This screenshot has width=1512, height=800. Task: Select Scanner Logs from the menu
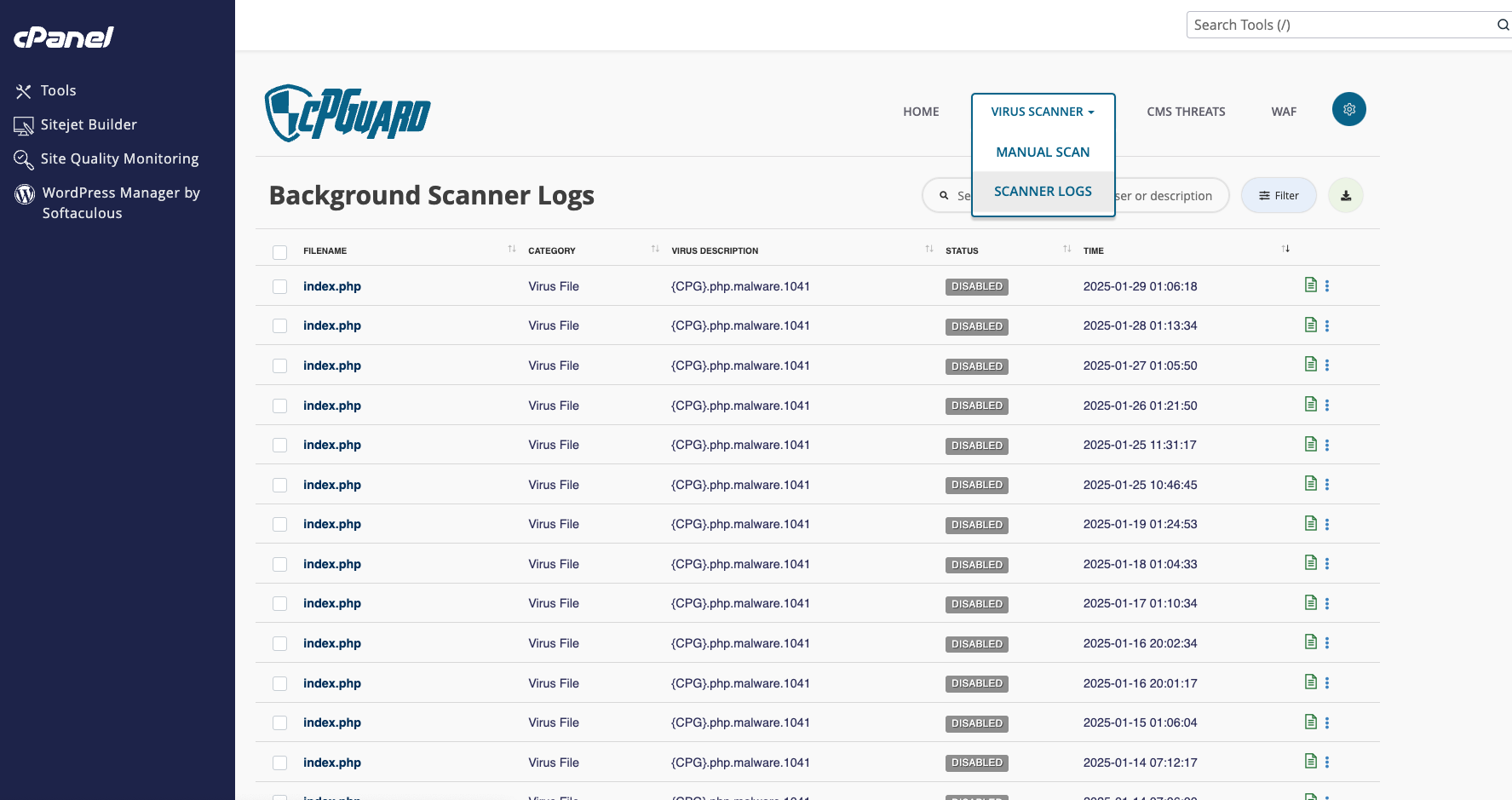pos(1043,191)
